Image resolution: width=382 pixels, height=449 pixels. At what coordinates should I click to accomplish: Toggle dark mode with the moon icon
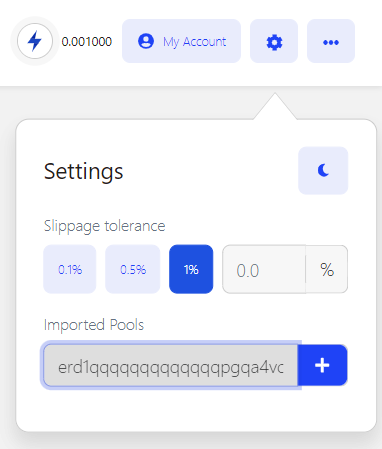(323, 170)
